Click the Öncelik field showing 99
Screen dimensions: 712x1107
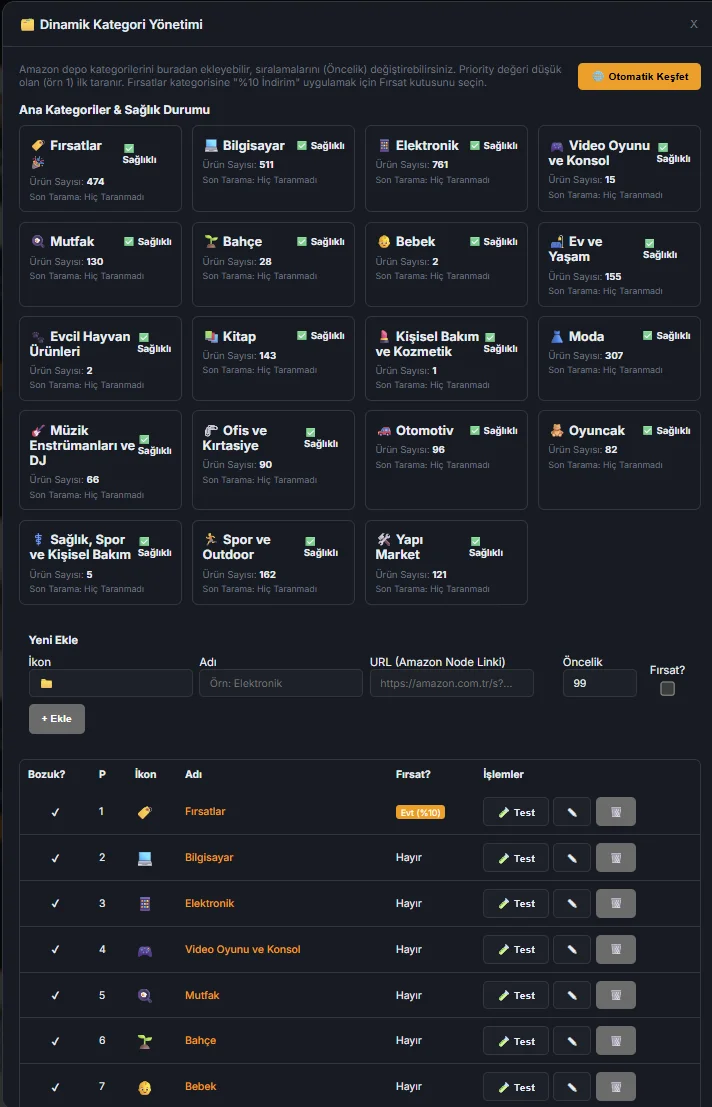pos(600,683)
